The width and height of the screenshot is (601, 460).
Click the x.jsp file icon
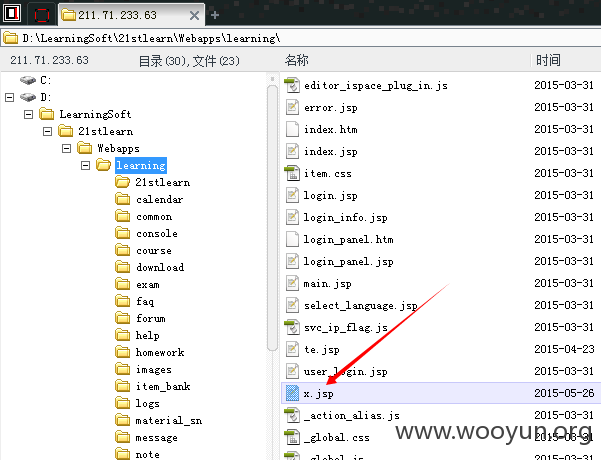(x=292, y=393)
